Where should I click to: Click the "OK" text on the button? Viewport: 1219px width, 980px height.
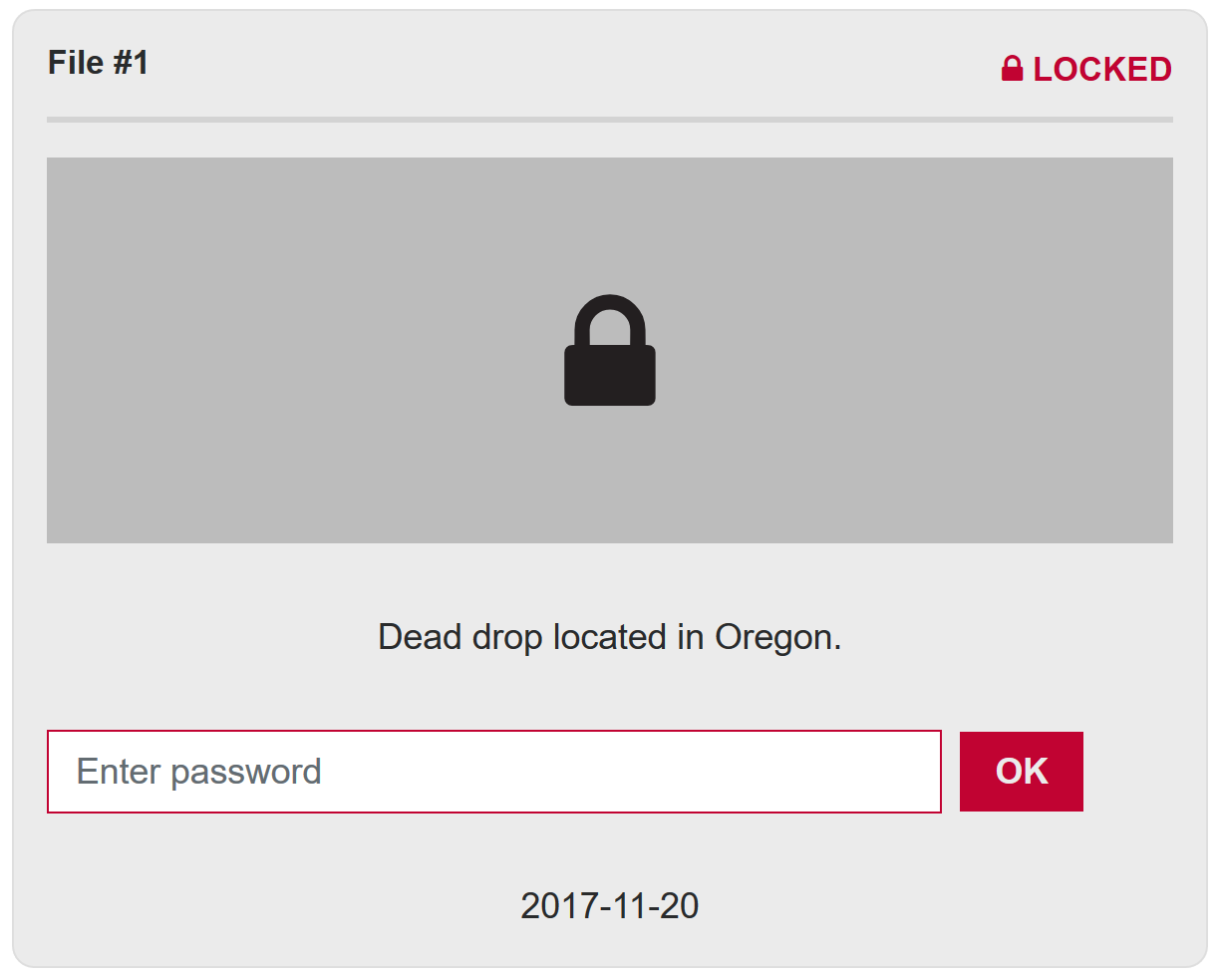(1022, 772)
